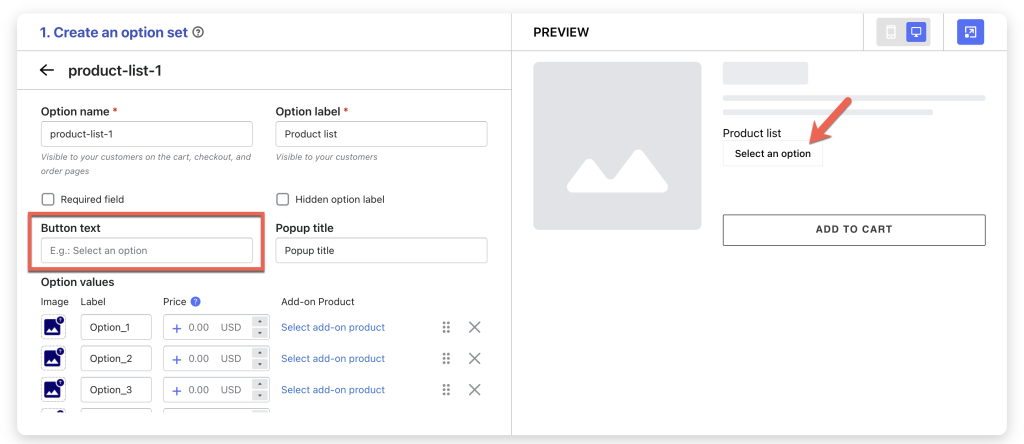Open the help icon beside Create an option set

click(x=199, y=32)
